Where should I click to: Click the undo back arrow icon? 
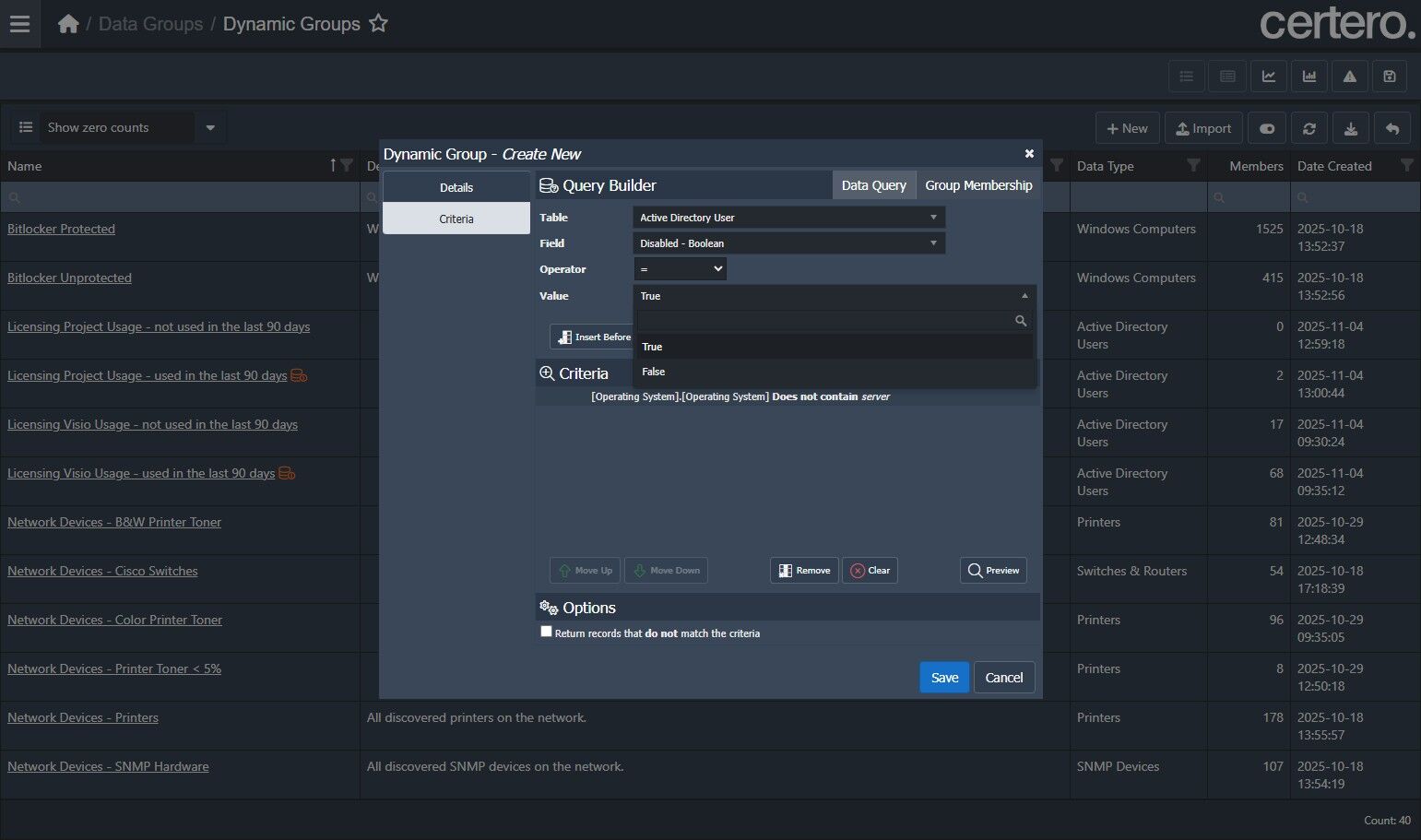tap(1392, 129)
